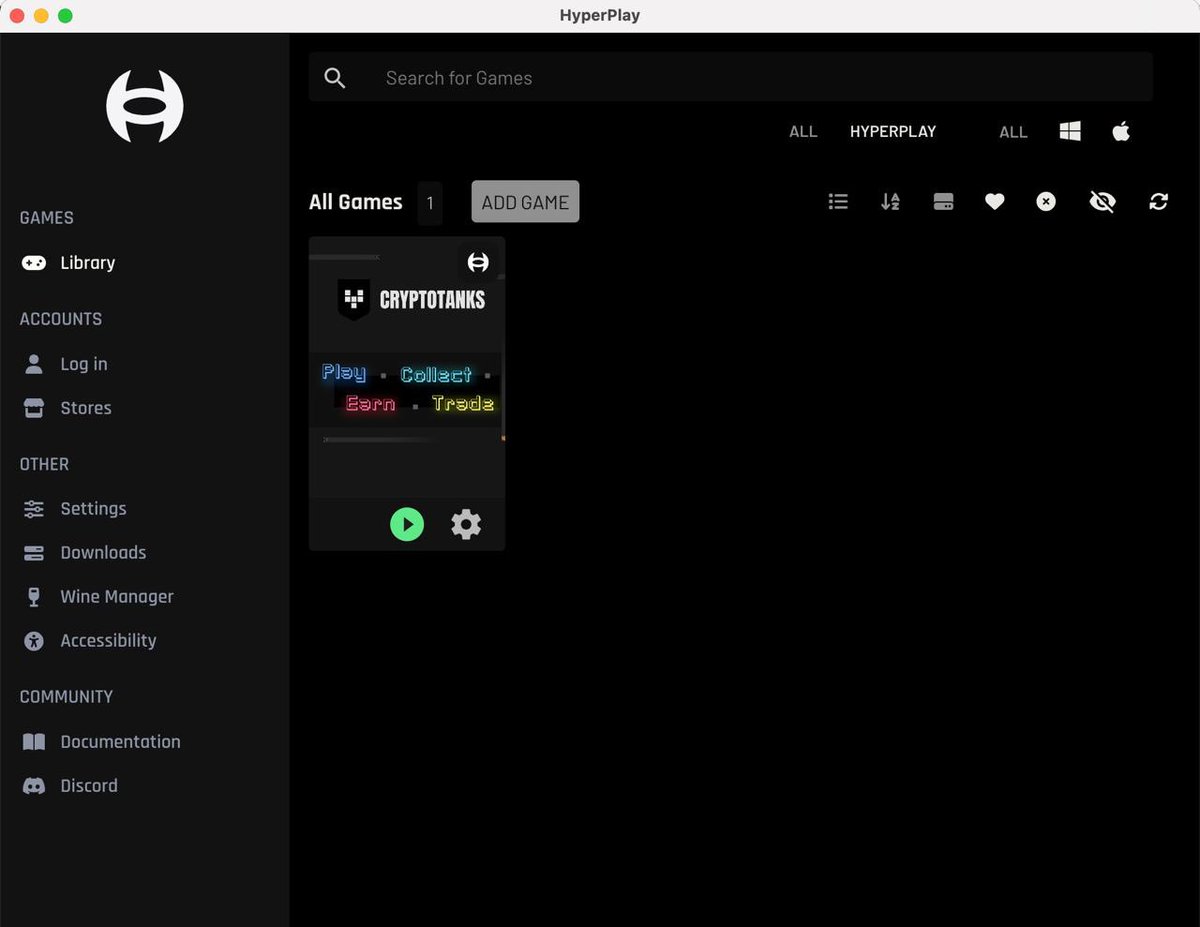The height and width of the screenshot is (927, 1200).
Task: Click the Library gamepad icon
Action: 34,263
